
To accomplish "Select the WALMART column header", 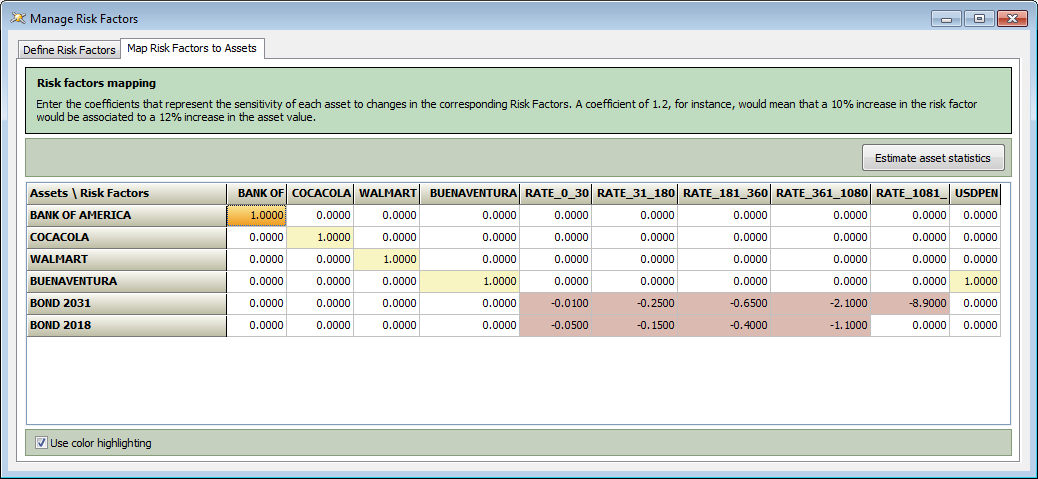I will pos(387,193).
